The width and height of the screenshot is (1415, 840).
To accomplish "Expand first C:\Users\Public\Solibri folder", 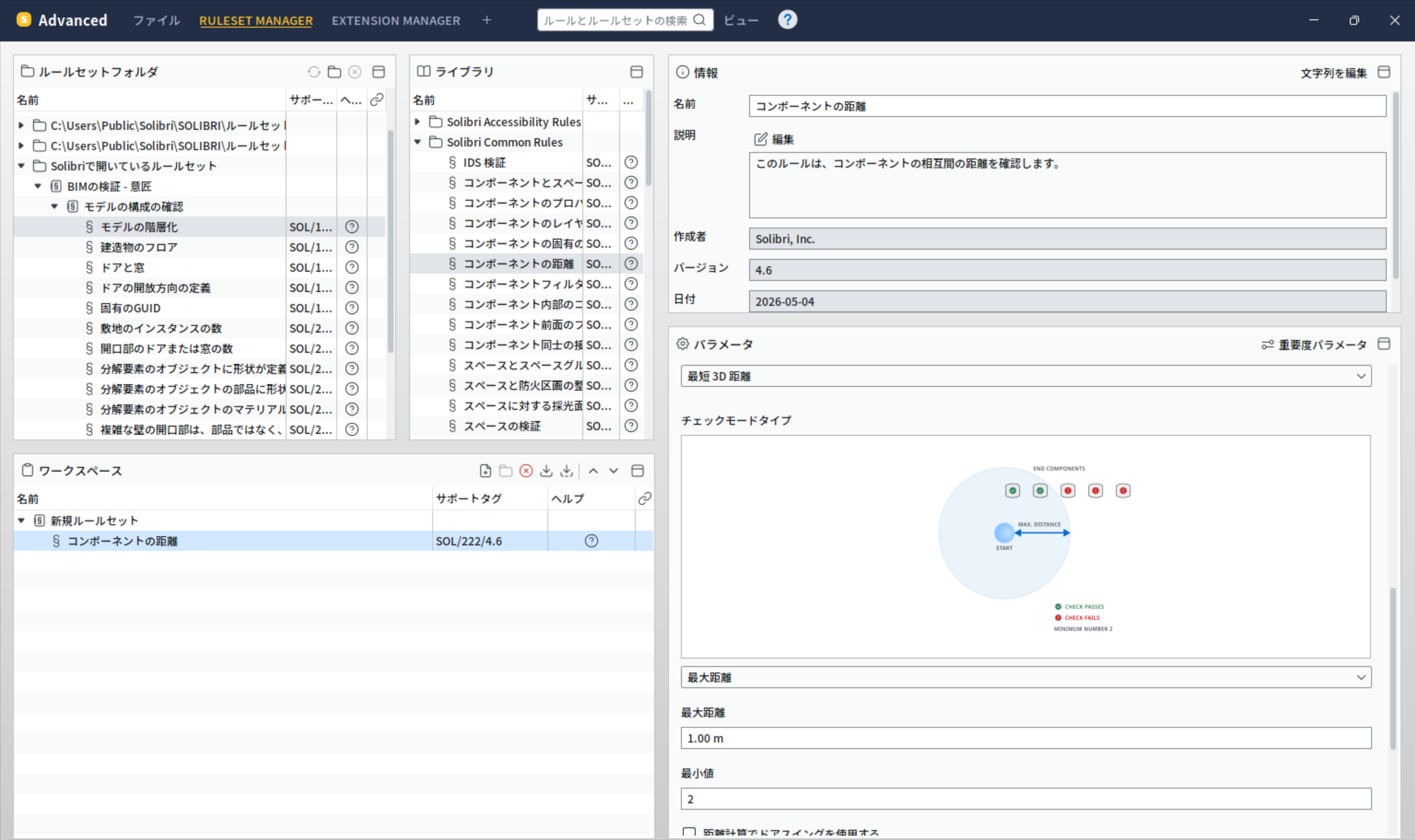I will 21,125.
